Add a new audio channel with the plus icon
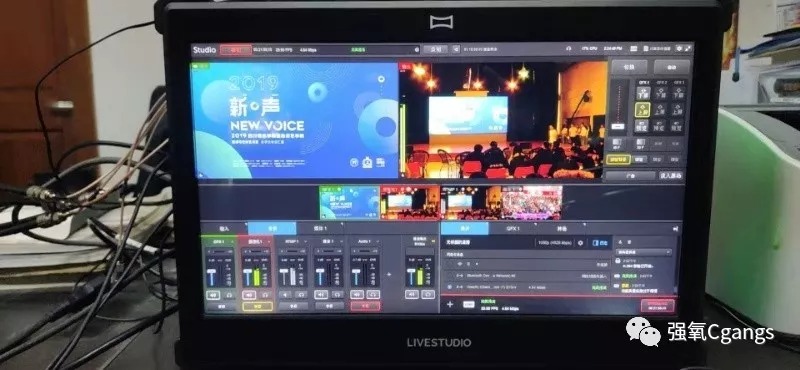The height and width of the screenshot is (370, 800). [x=389, y=275]
